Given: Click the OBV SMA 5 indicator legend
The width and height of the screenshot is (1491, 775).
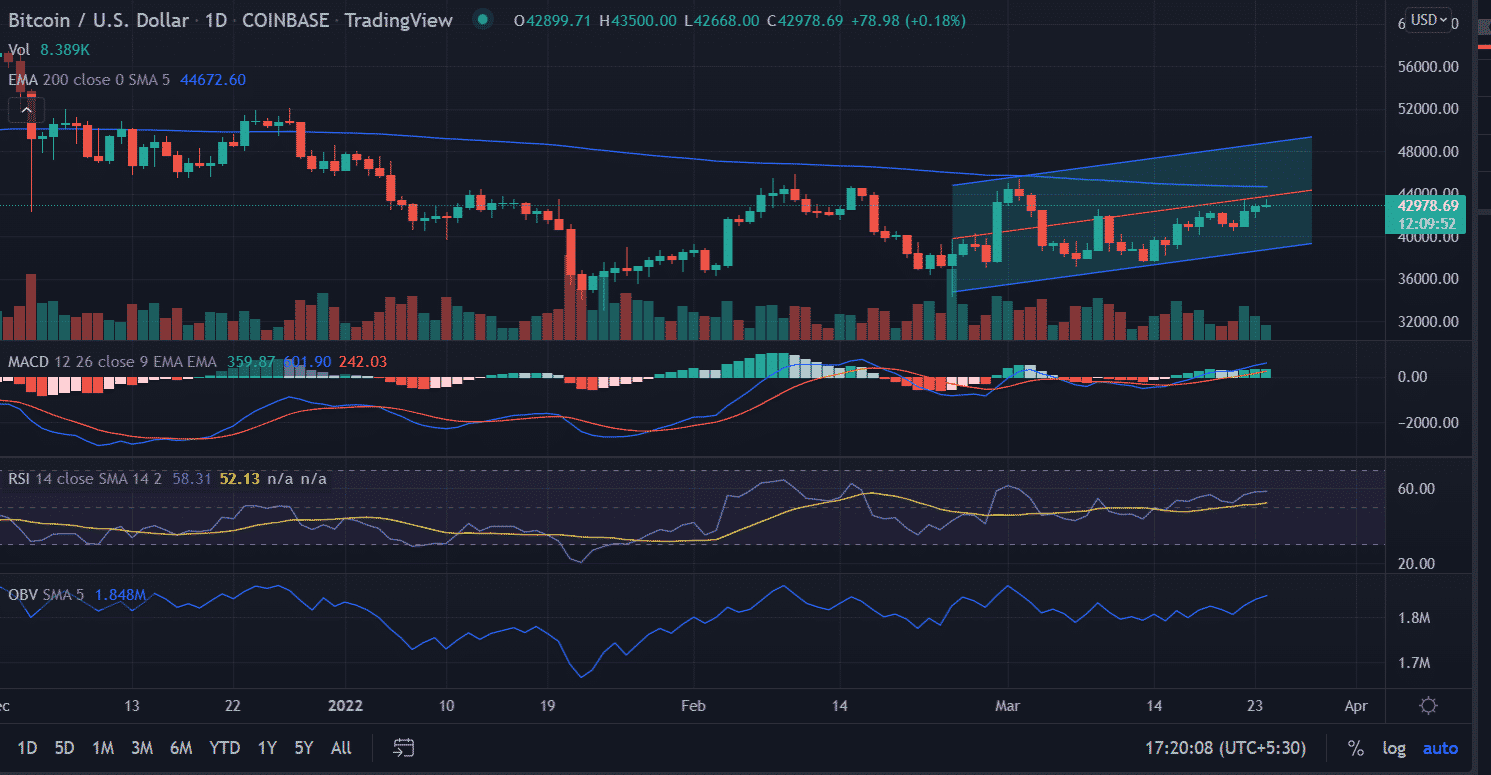Looking at the screenshot, I should click(x=48, y=595).
